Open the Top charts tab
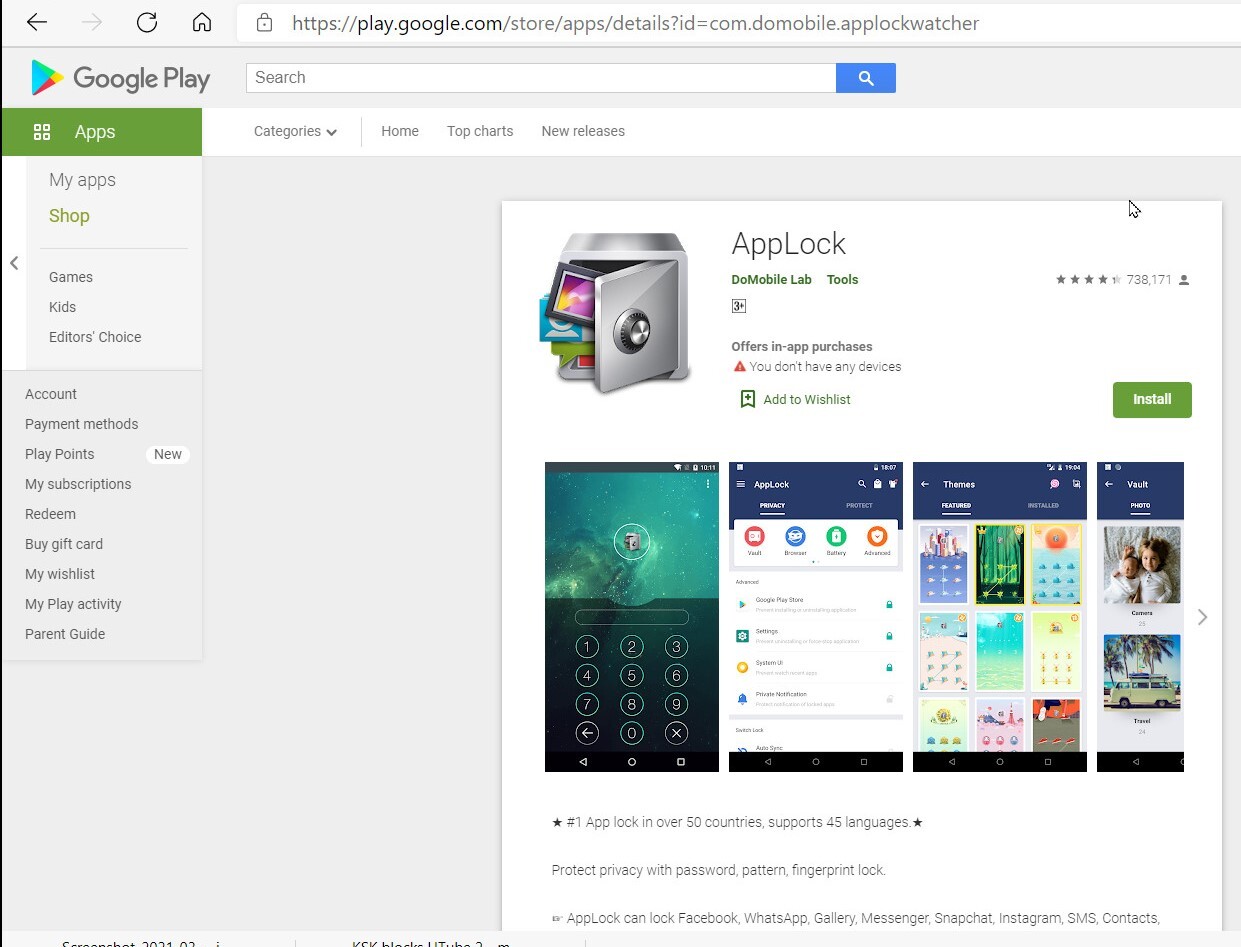This screenshot has height=947, width=1241. [x=480, y=131]
